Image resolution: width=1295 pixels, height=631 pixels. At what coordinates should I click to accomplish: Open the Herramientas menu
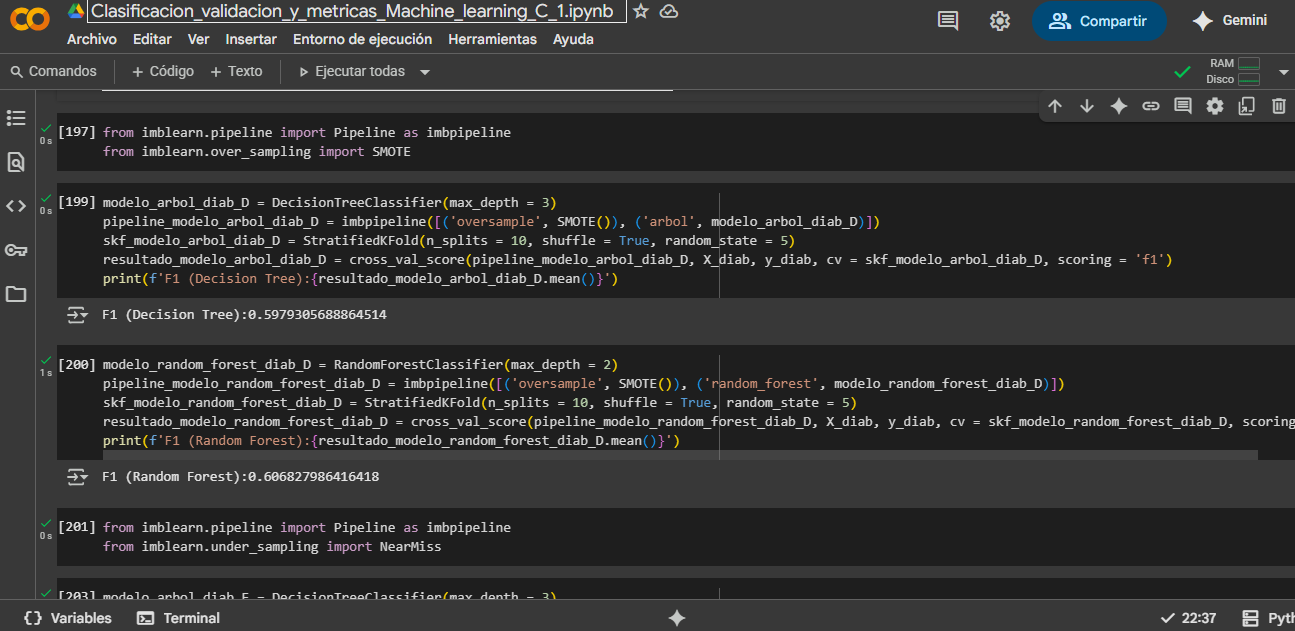click(492, 39)
